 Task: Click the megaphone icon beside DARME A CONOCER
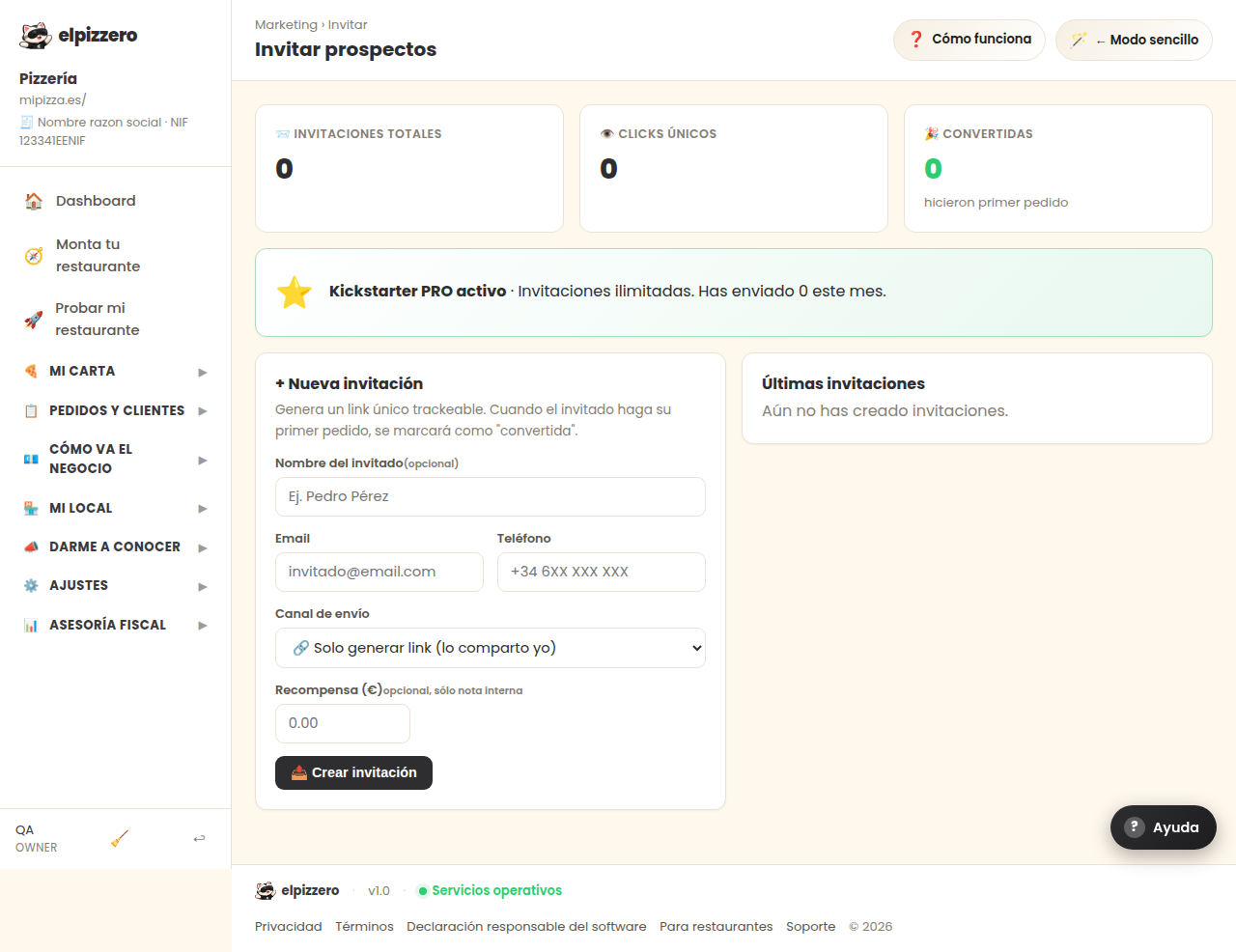click(x=31, y=547)
